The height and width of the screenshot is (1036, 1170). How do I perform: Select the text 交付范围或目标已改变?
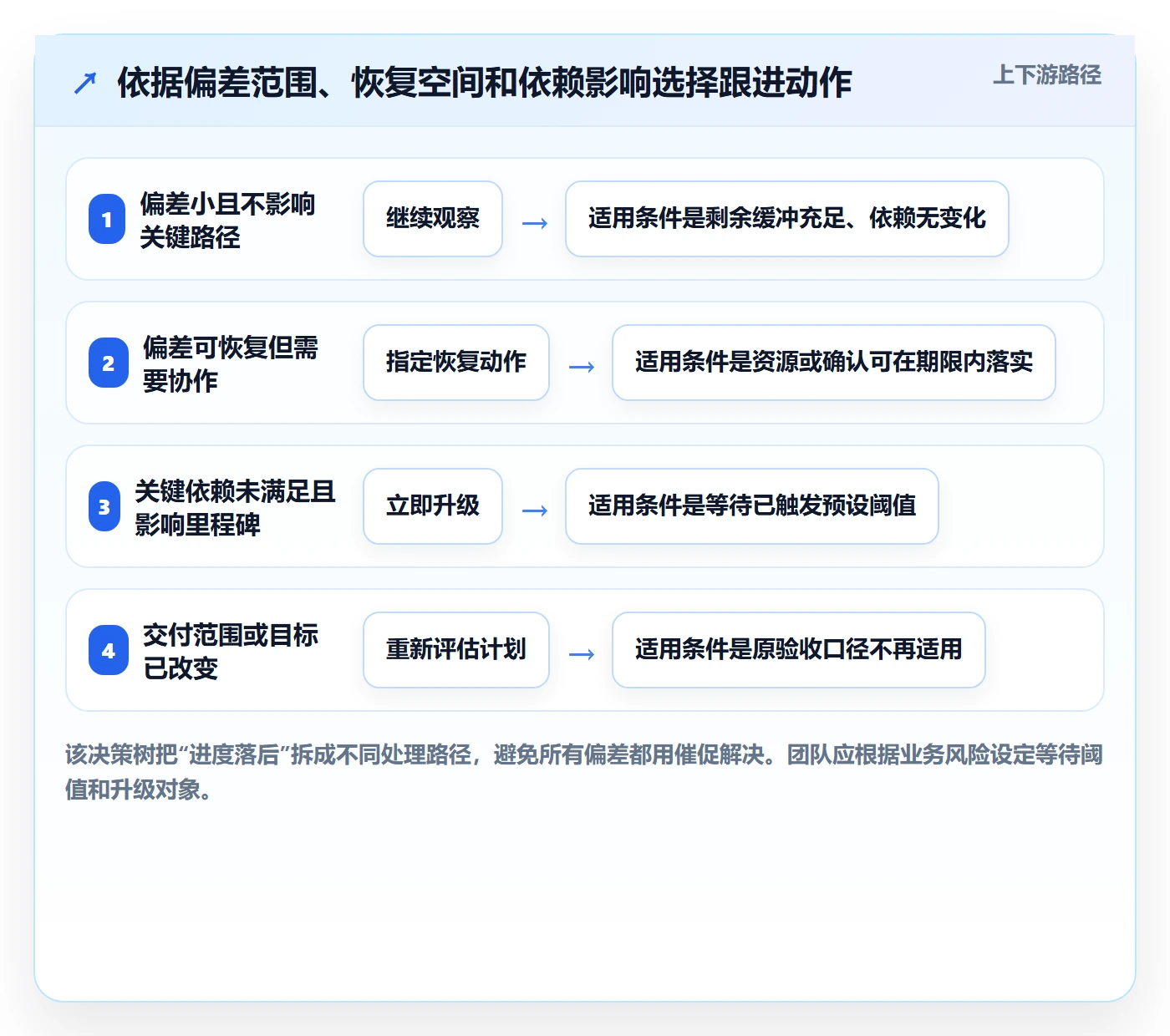(231, 651)
